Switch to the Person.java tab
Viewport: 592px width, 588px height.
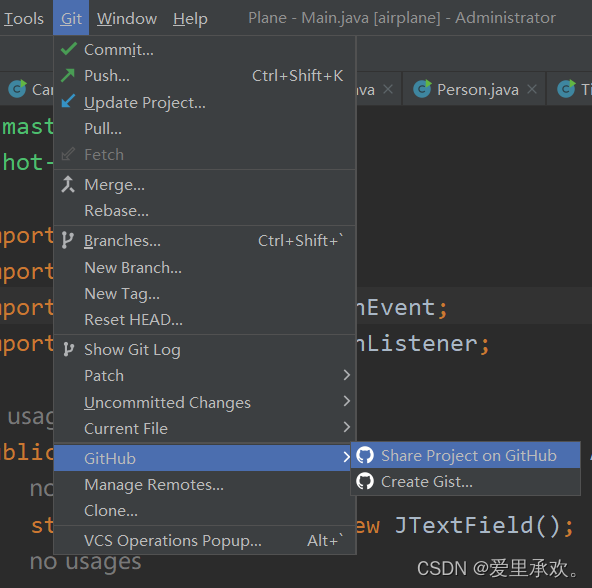coord(474,89)
